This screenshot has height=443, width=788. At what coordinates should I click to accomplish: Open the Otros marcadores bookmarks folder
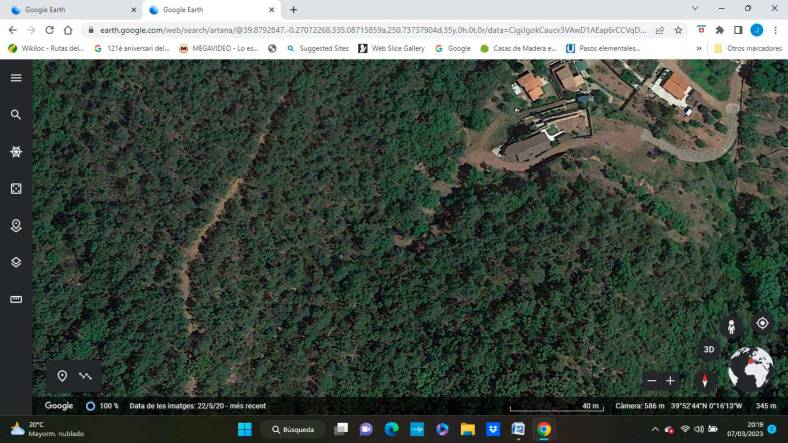pyautogui.click(x=746, y=48)
